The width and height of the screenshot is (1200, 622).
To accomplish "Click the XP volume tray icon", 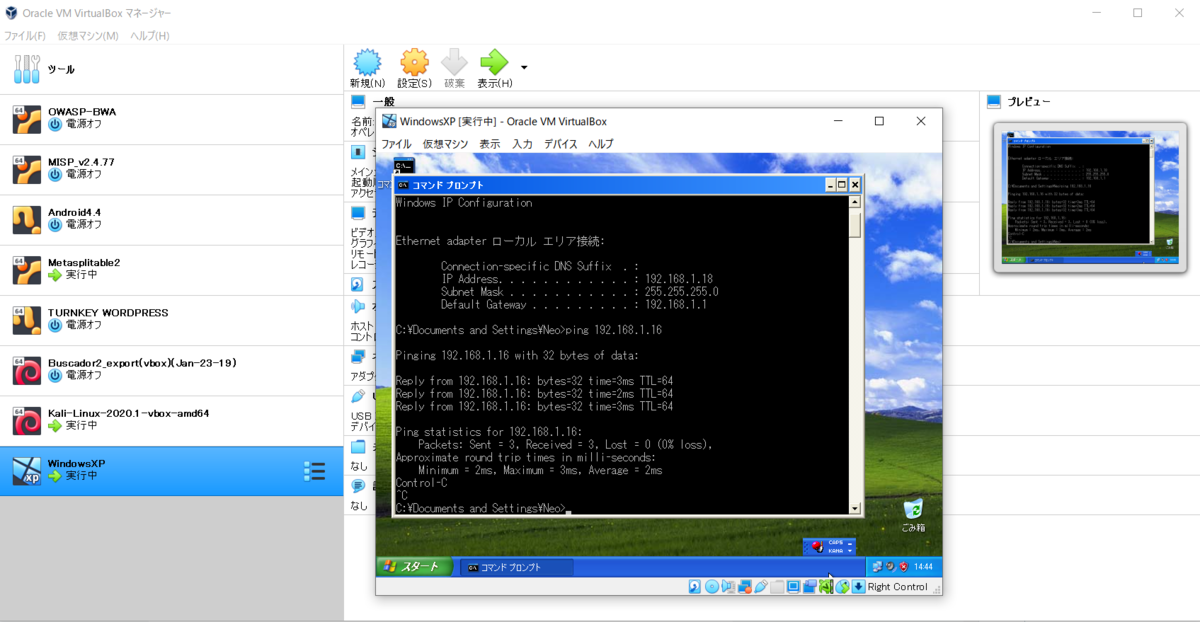I will pyautogui.click(x=890, y=566).
